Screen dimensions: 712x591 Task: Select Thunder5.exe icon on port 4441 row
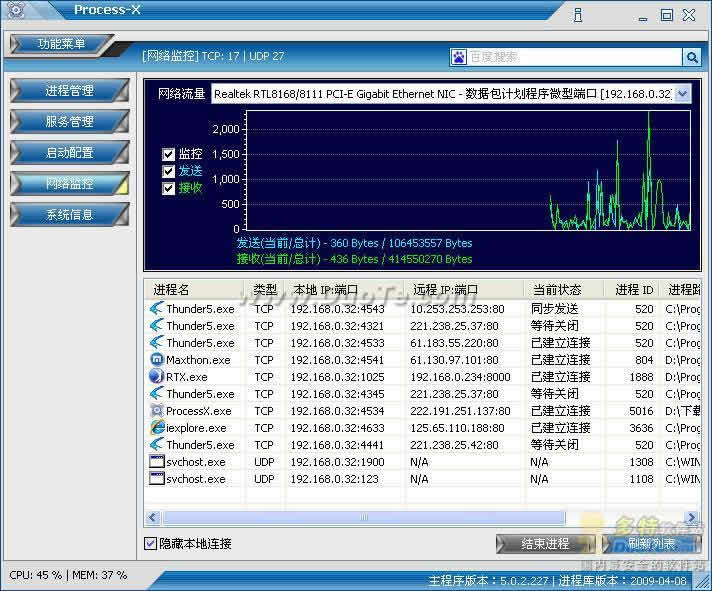coord(157,445)
